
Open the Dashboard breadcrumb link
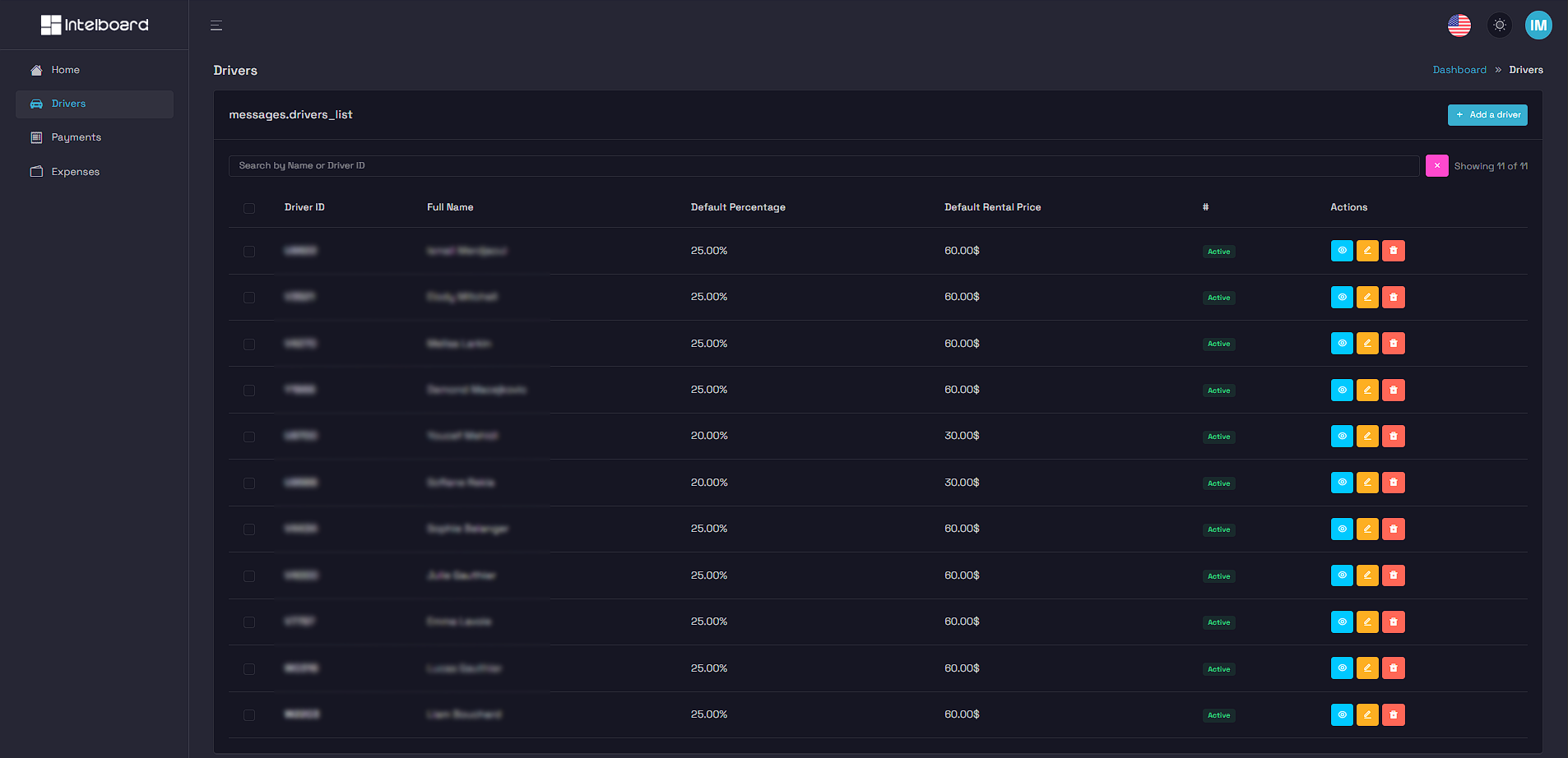(x=1459, y=70)
